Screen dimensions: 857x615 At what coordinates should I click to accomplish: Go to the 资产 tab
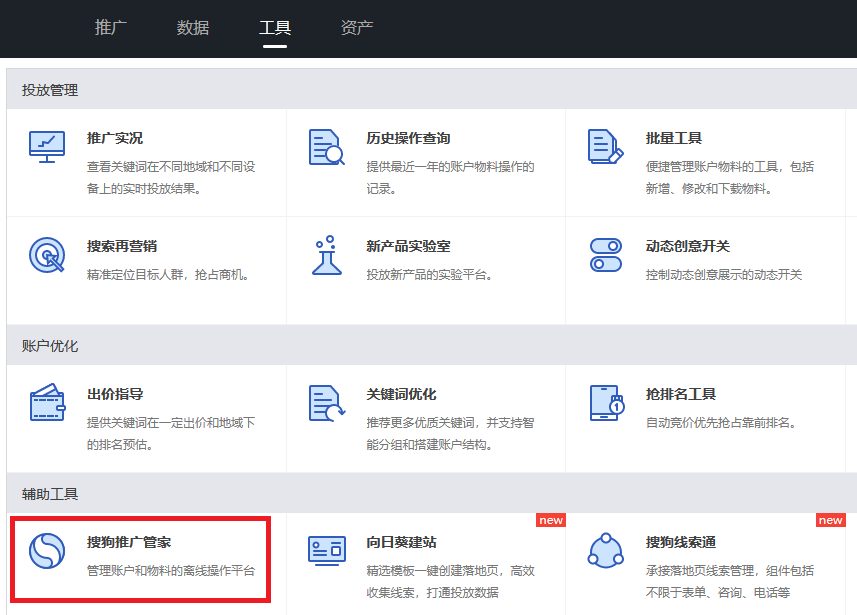click(x=356, y=27)
